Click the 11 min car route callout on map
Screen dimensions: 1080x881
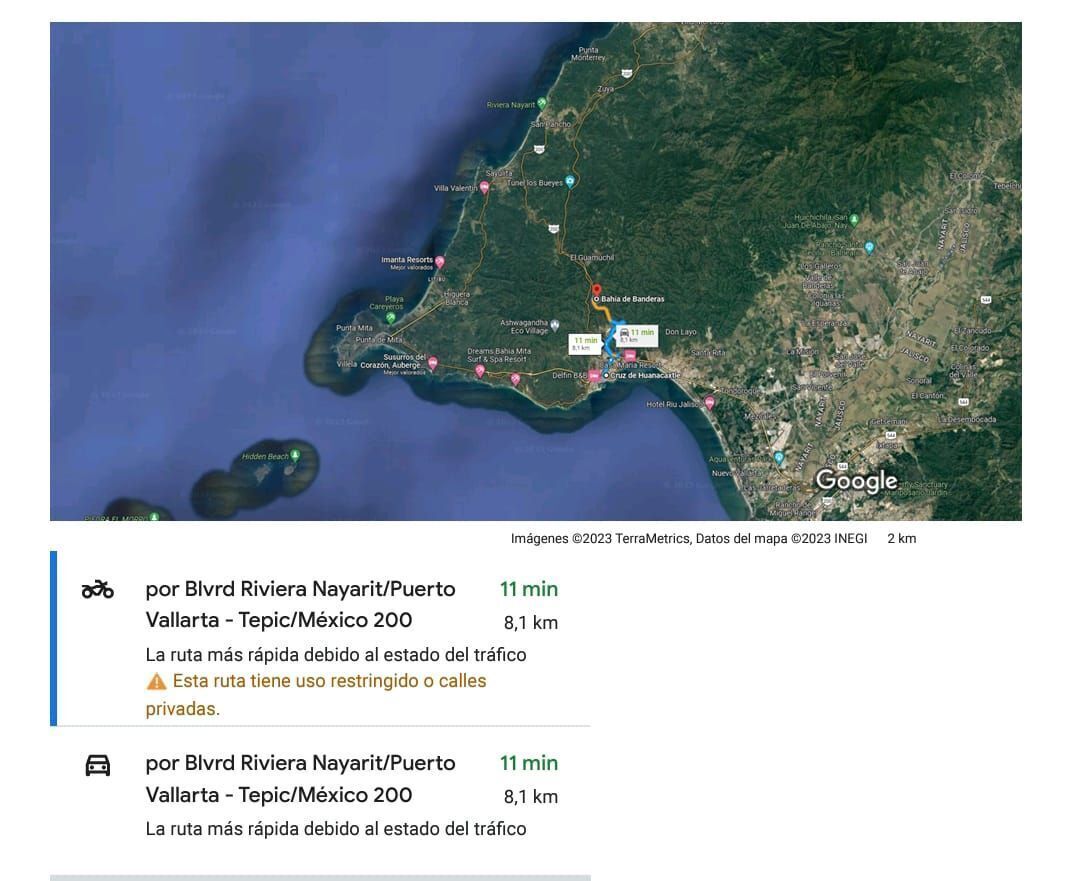point(636,334)
